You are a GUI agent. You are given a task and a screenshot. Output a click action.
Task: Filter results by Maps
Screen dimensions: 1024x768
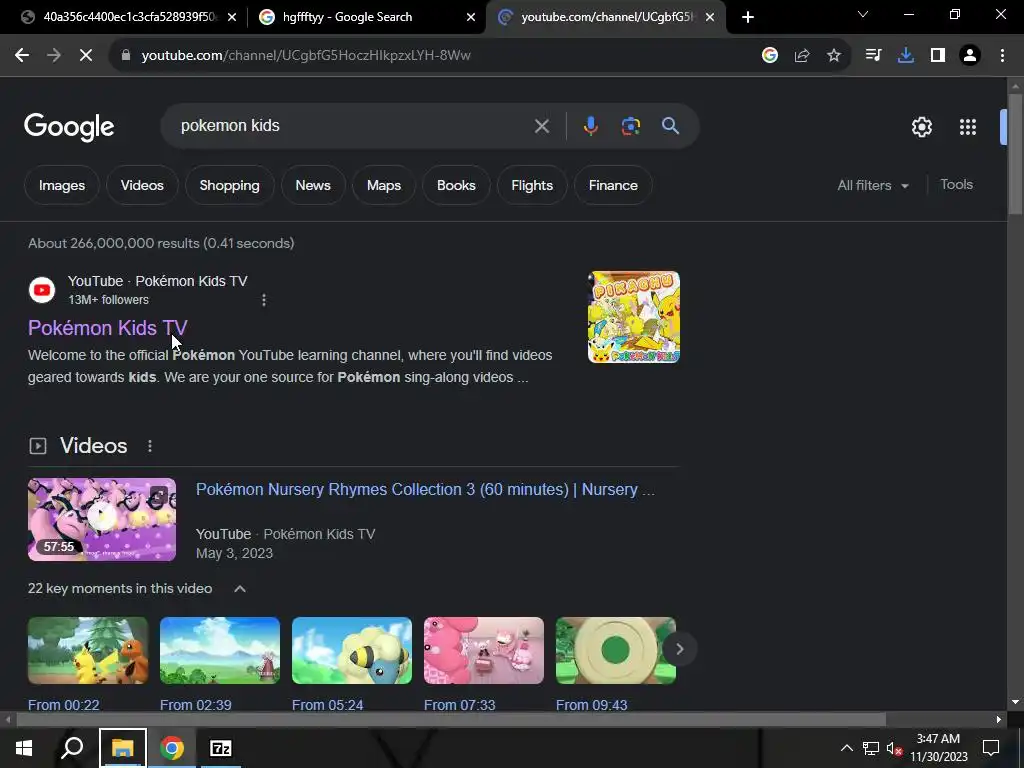point(384,185)
